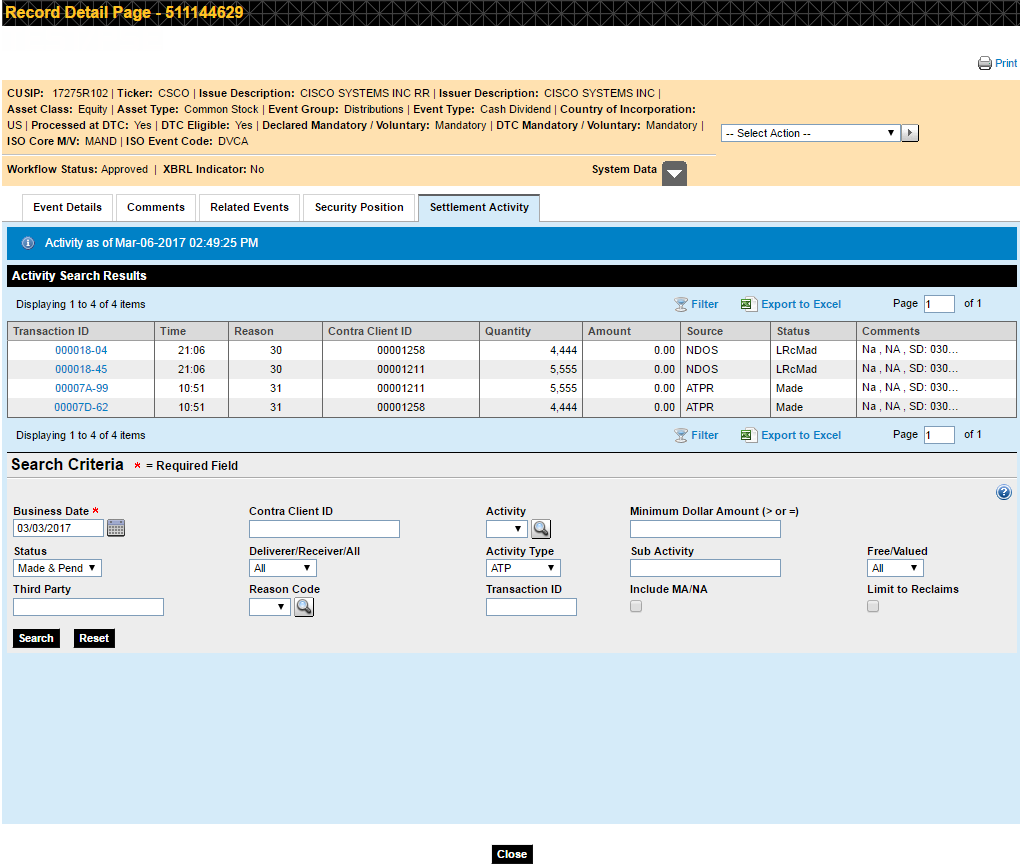Image resolution: width=1020 pixels, height=864 pixels.
Task: Click the top Export to Excel icon
Action: click(748, 304)
